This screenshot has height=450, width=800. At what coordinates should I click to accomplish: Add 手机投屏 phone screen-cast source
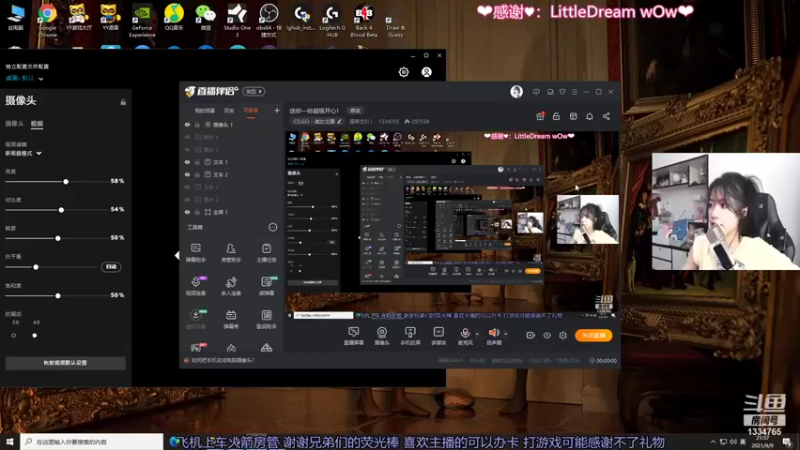[410, 336]
